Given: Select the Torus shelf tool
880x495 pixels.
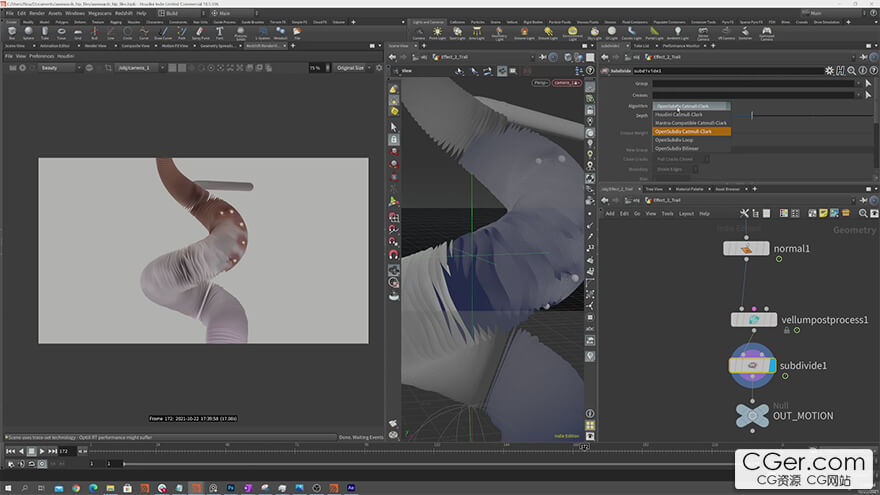Looking at the screenshot, I should 62,32.
